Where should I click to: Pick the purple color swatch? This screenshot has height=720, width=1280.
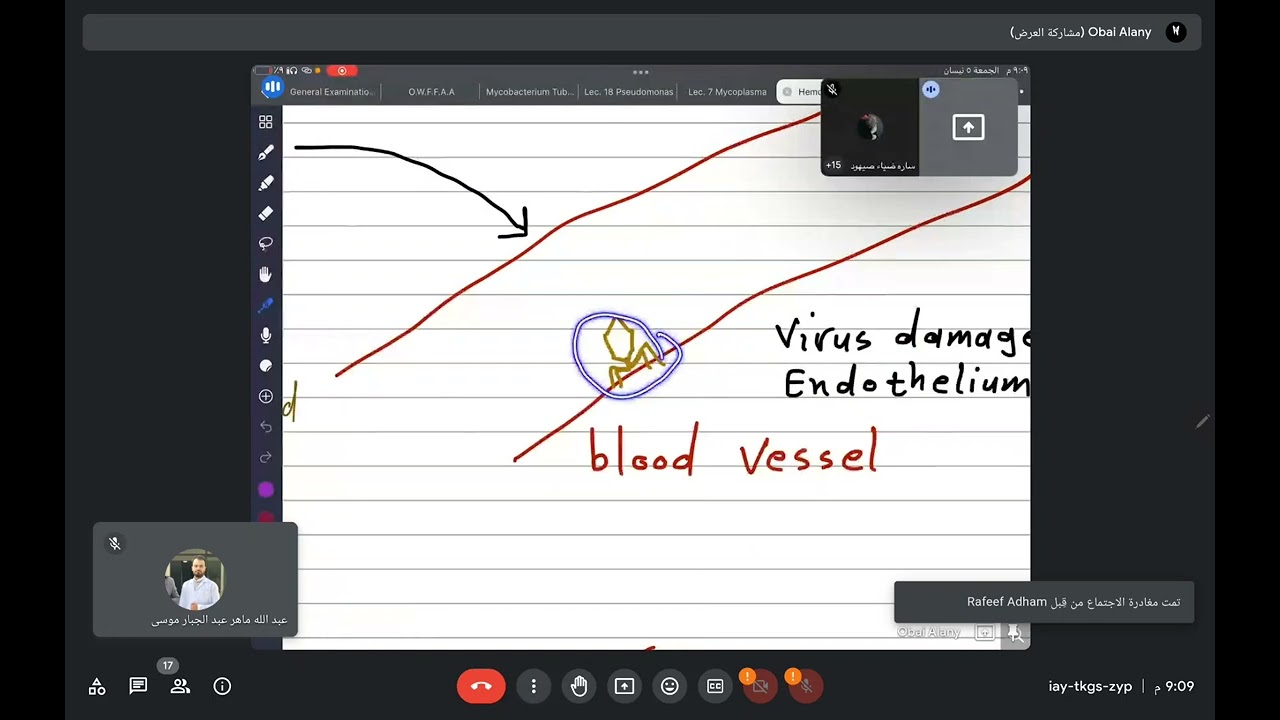click(265, 489)
